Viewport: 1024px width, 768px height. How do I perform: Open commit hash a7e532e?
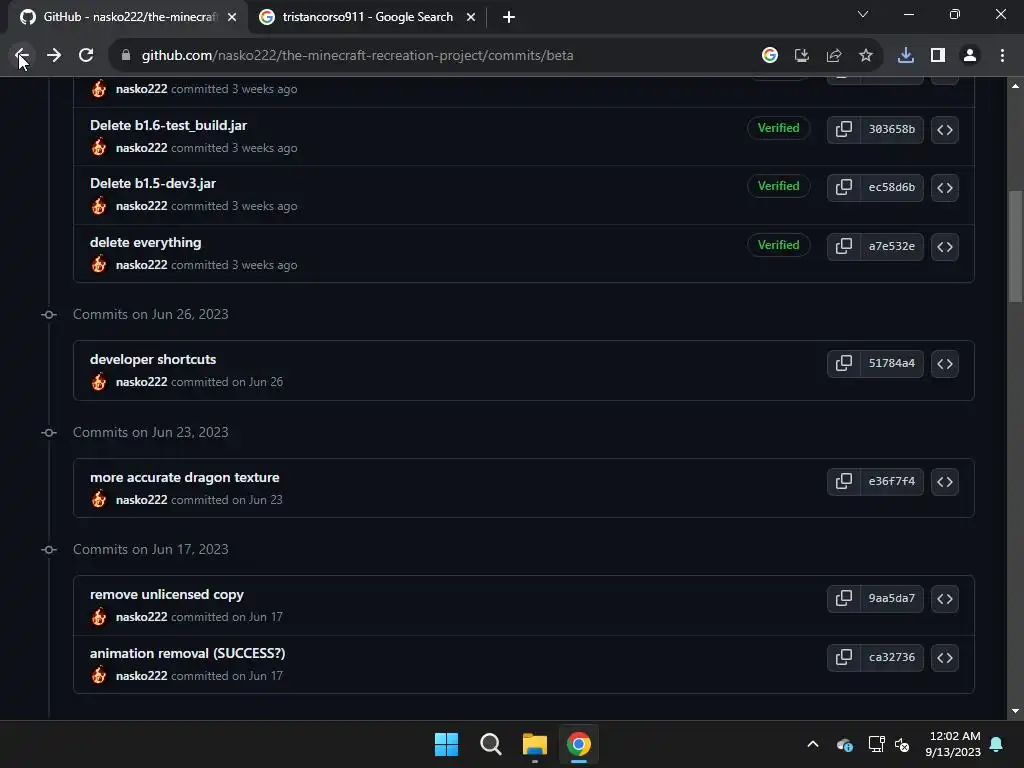coord(891,247)
